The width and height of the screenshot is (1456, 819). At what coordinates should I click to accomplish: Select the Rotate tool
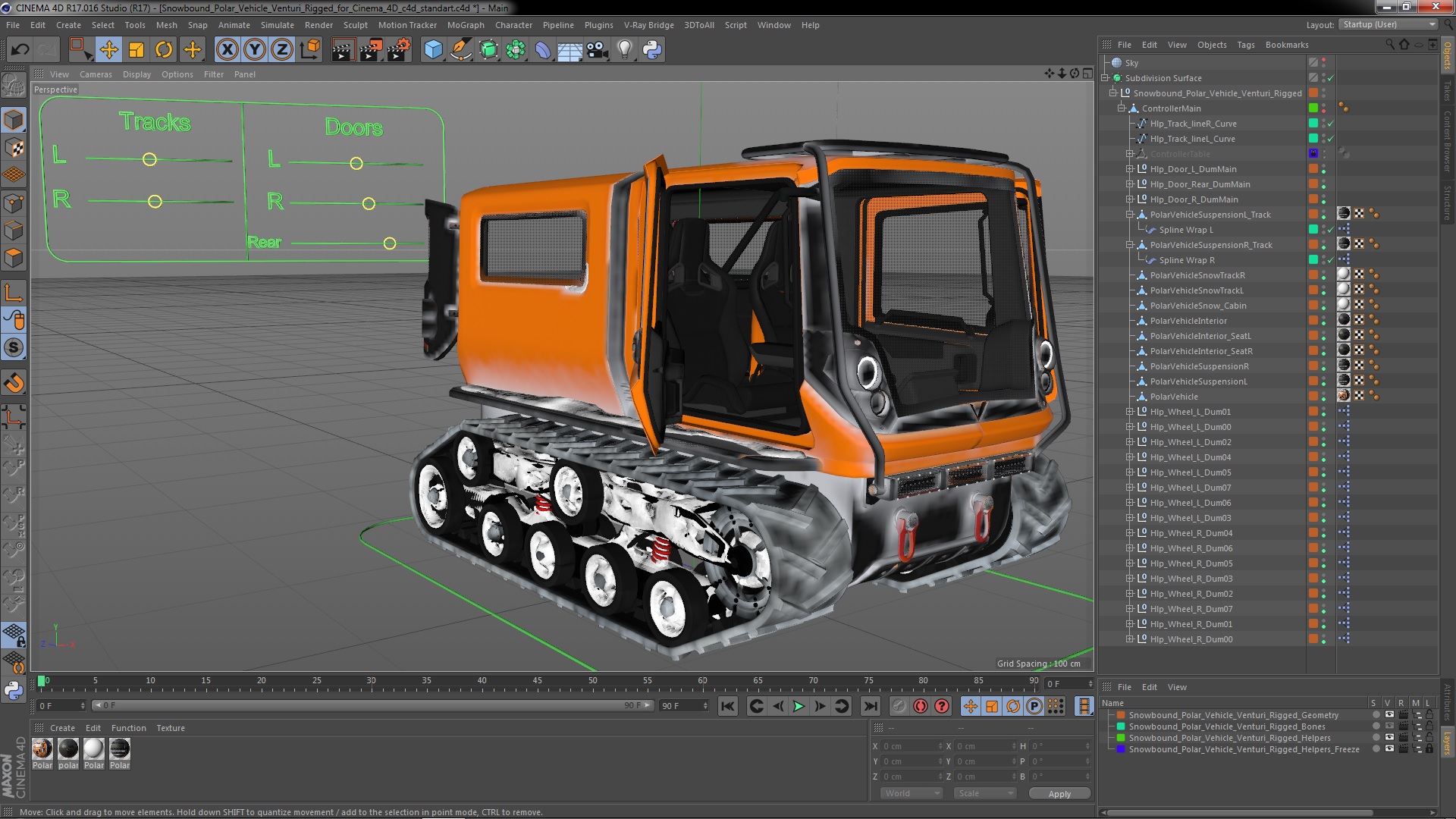click(x=164, y=50)
